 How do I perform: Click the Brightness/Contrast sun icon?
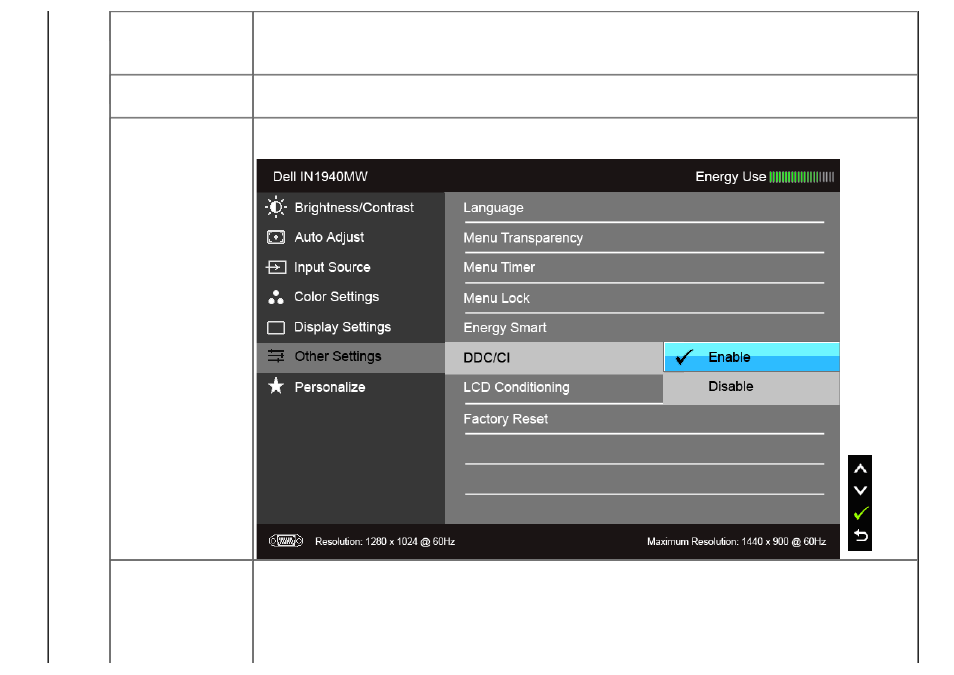coord(276,208)
